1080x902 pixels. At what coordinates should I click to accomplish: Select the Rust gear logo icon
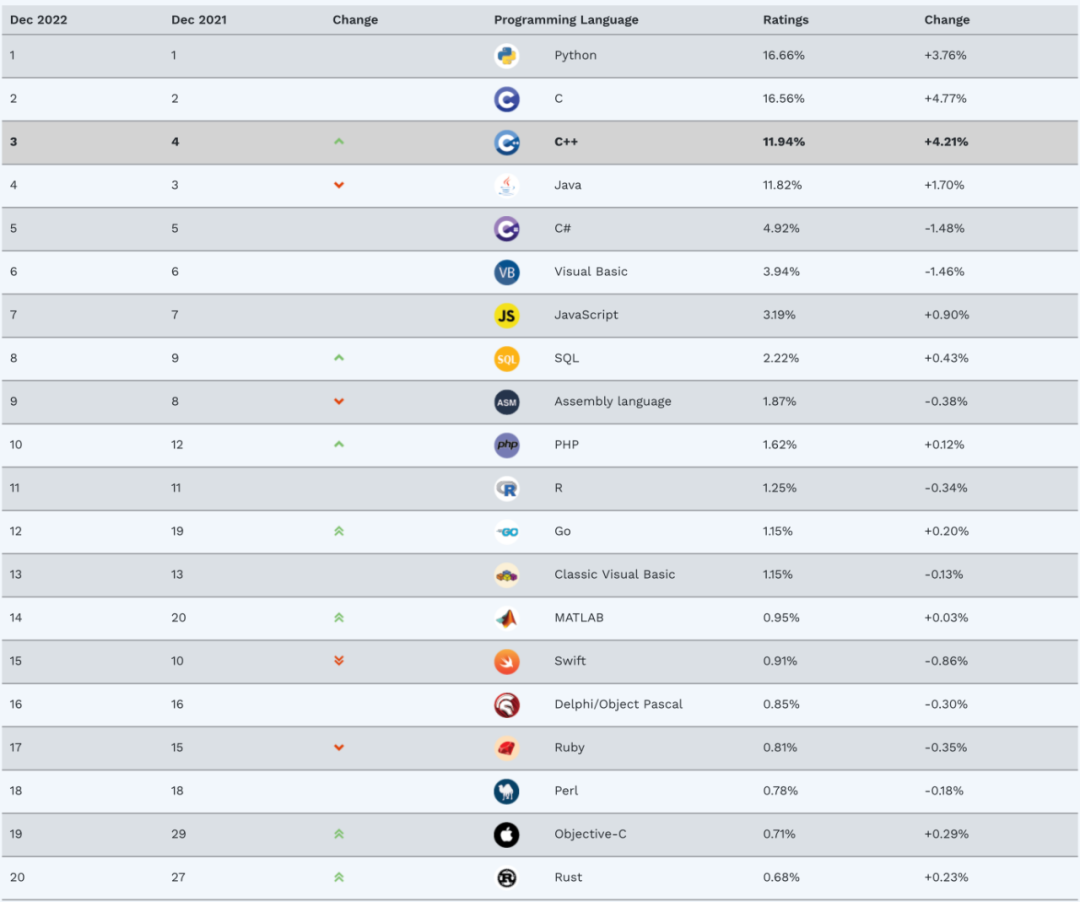coord(506,878)
